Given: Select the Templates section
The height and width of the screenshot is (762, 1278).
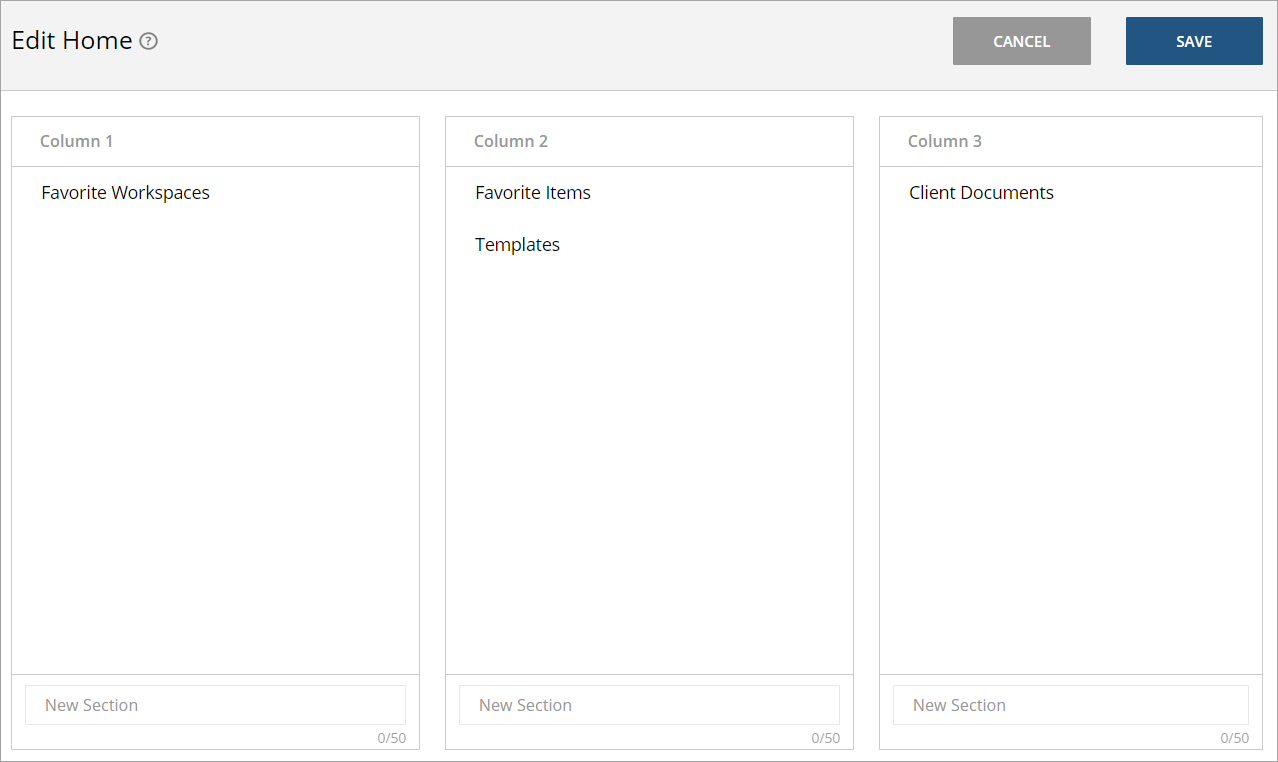Looking at the screenshot, I should point(517,244).
